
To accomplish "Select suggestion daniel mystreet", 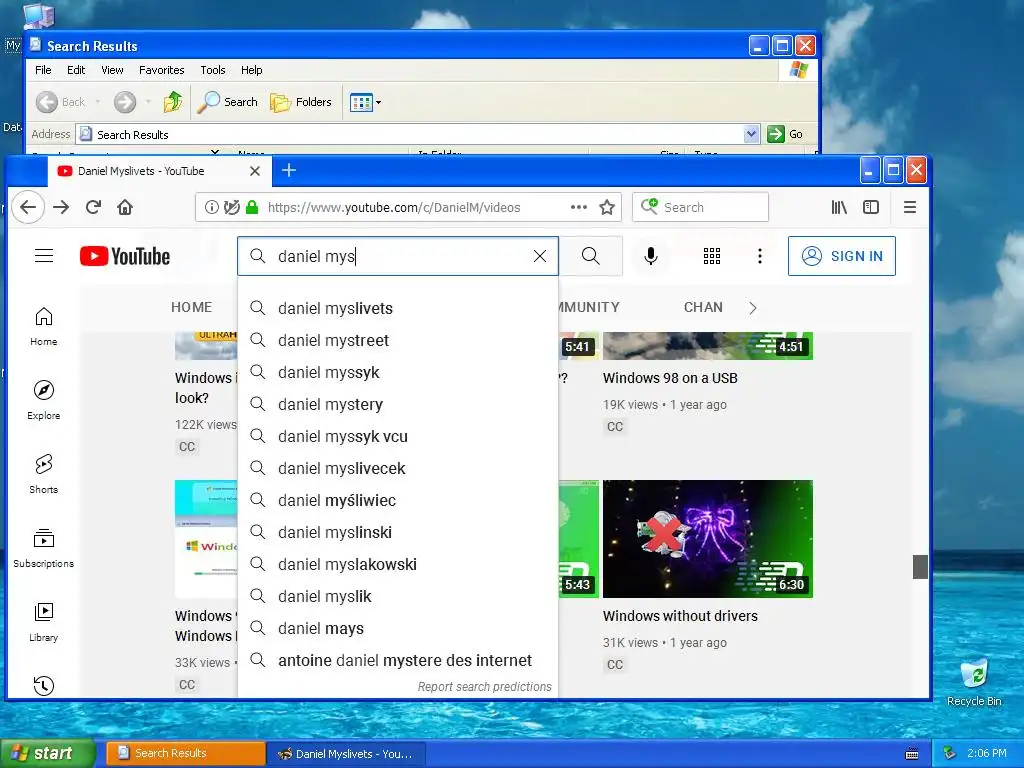I will pos(398,340).
